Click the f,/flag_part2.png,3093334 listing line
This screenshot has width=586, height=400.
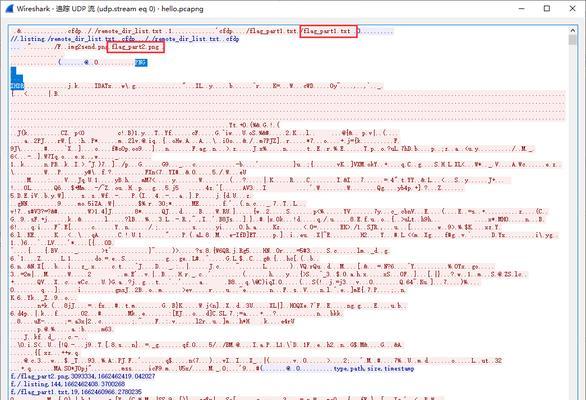pyautogui.click(x=83, y=376)
